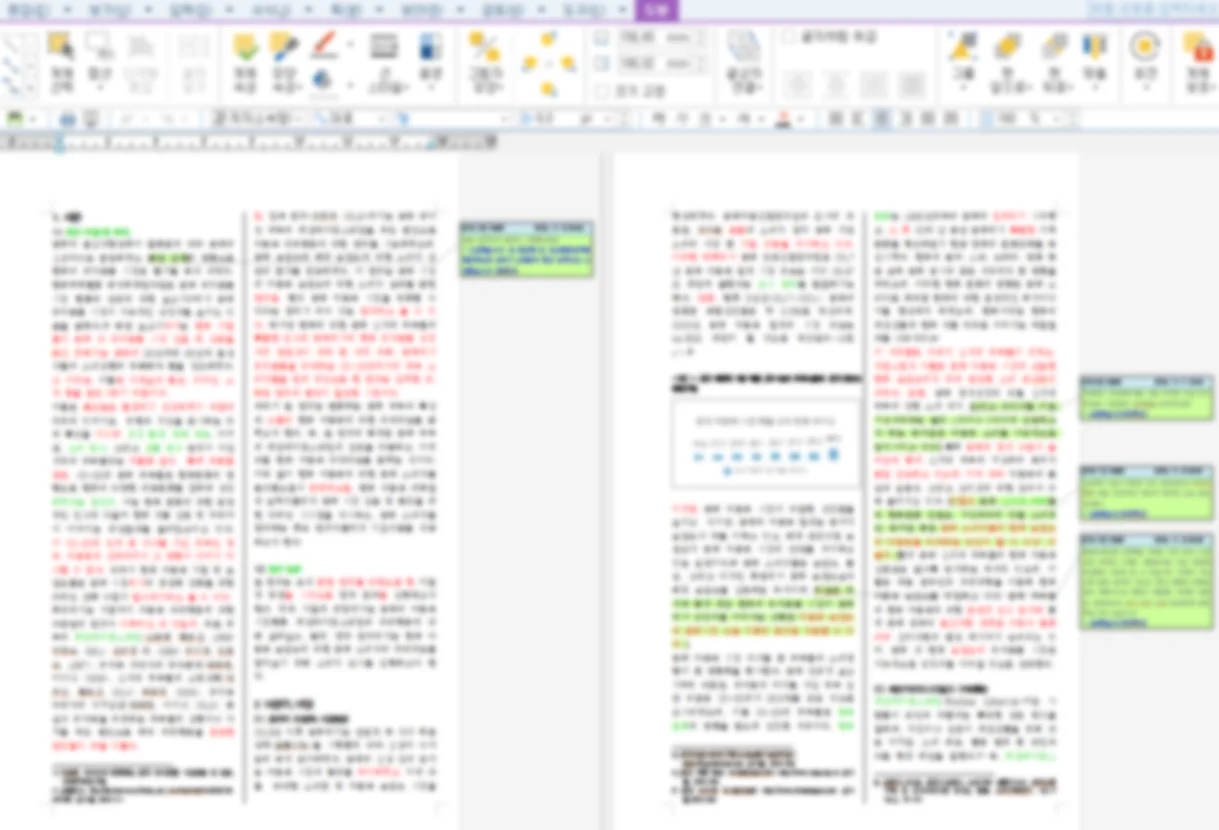The image size is (1219, 830).
Task: Click the search box at top right
Action: coord(1152,9)
